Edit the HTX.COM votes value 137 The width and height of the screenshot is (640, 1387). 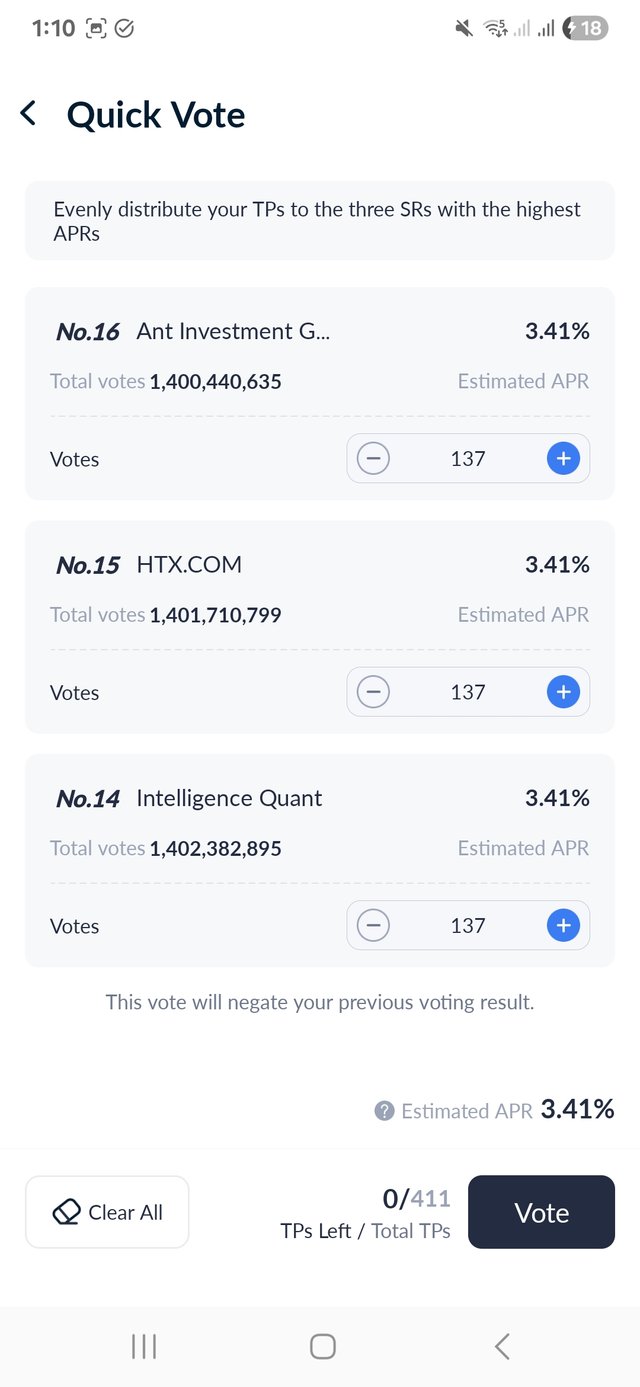468,692
